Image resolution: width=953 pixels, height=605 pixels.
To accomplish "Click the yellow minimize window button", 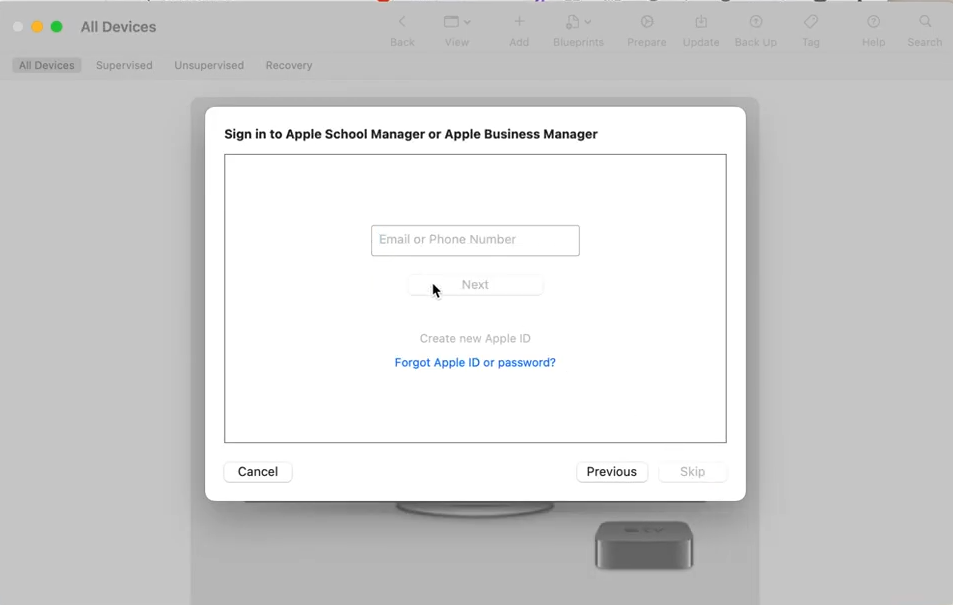I will click(x=37, y=27).
